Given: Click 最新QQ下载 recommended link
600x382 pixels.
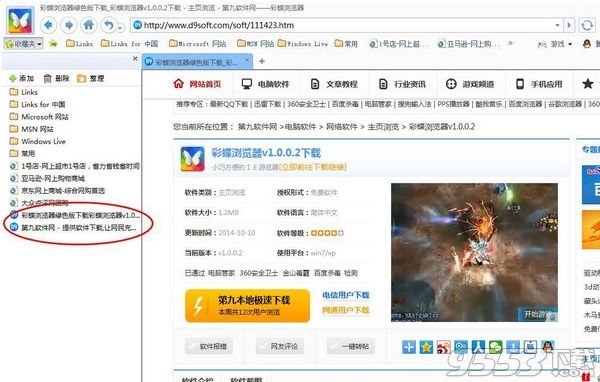Looking at the screenshot, I should (229, 104).
